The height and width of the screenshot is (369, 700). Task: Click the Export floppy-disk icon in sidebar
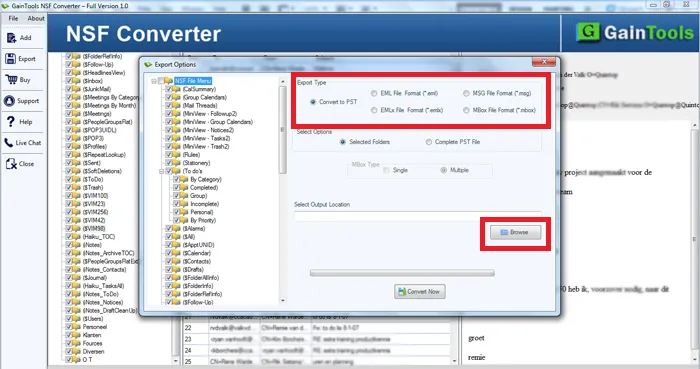click(x=11, y=58)
